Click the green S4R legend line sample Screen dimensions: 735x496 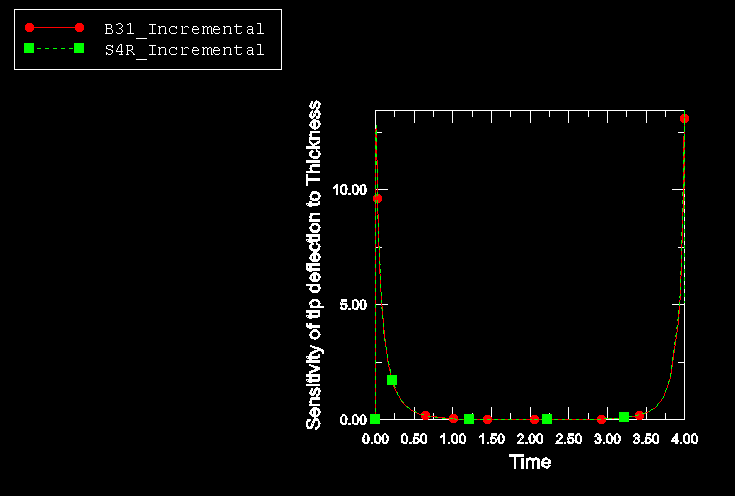click(54, 48)
